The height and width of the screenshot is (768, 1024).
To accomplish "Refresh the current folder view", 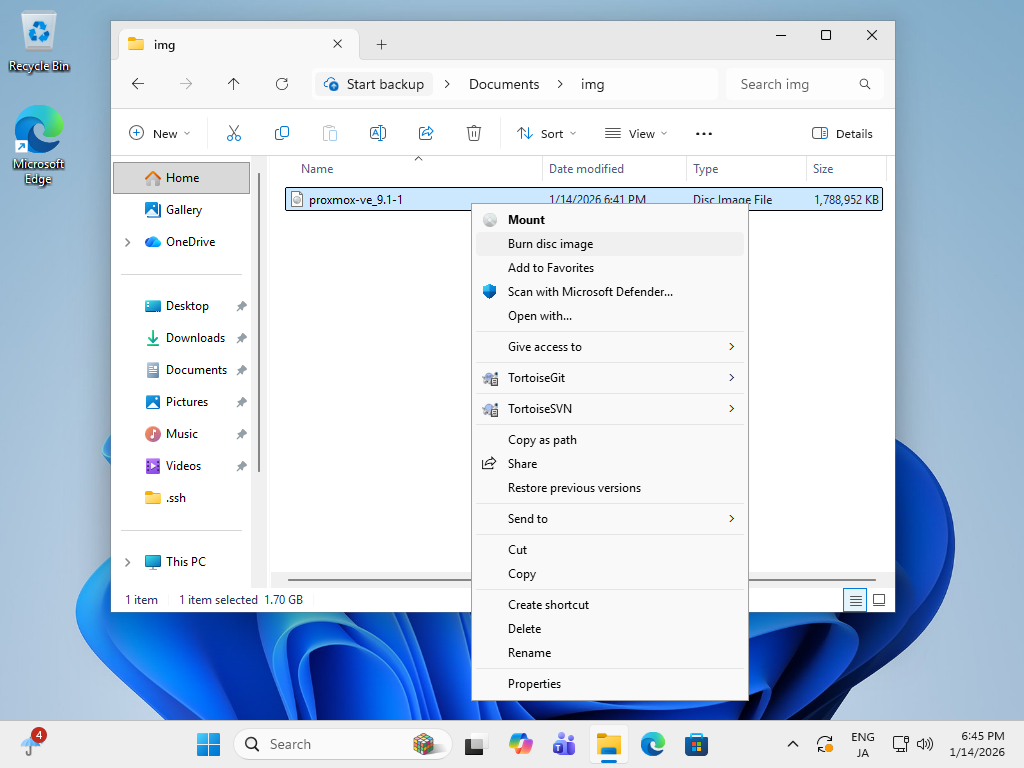I will click(x=282, y=84).
